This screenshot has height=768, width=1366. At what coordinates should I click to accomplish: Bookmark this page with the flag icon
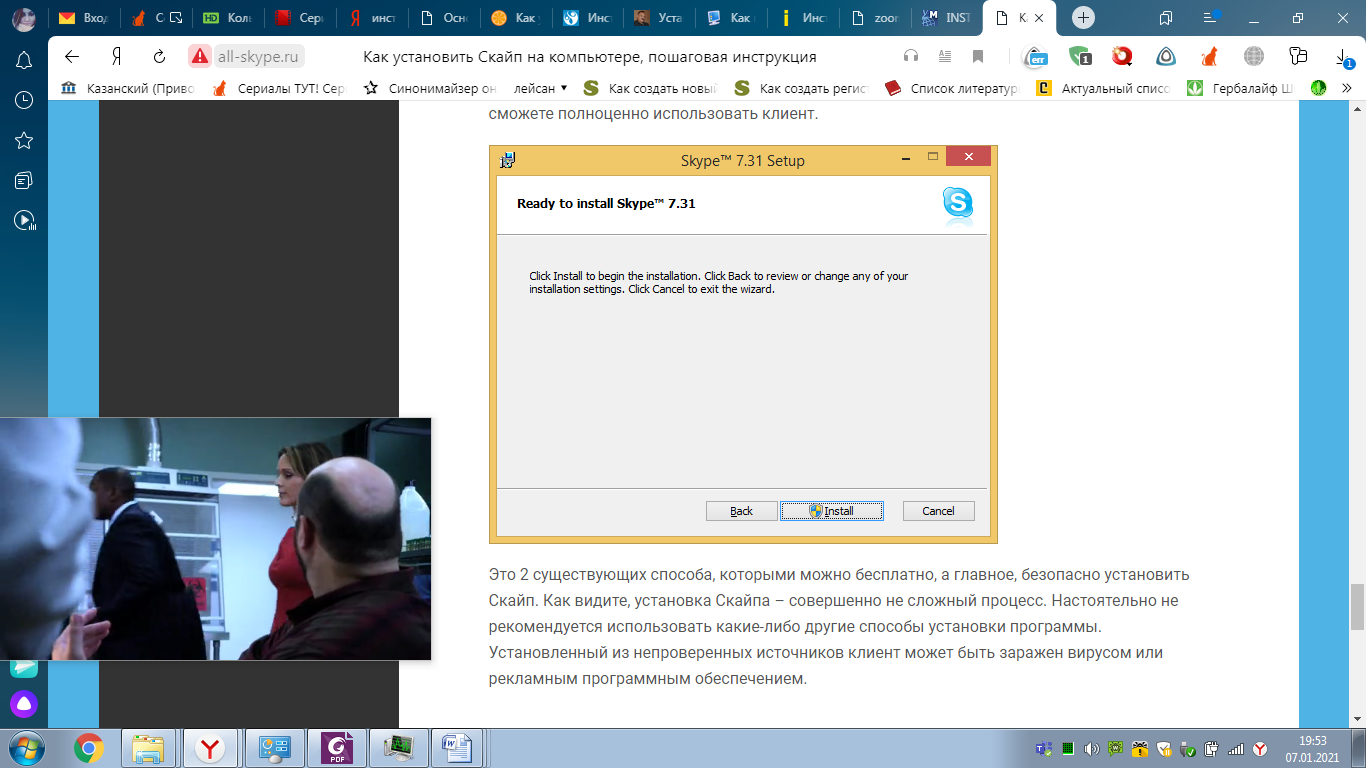coord(978,56)
